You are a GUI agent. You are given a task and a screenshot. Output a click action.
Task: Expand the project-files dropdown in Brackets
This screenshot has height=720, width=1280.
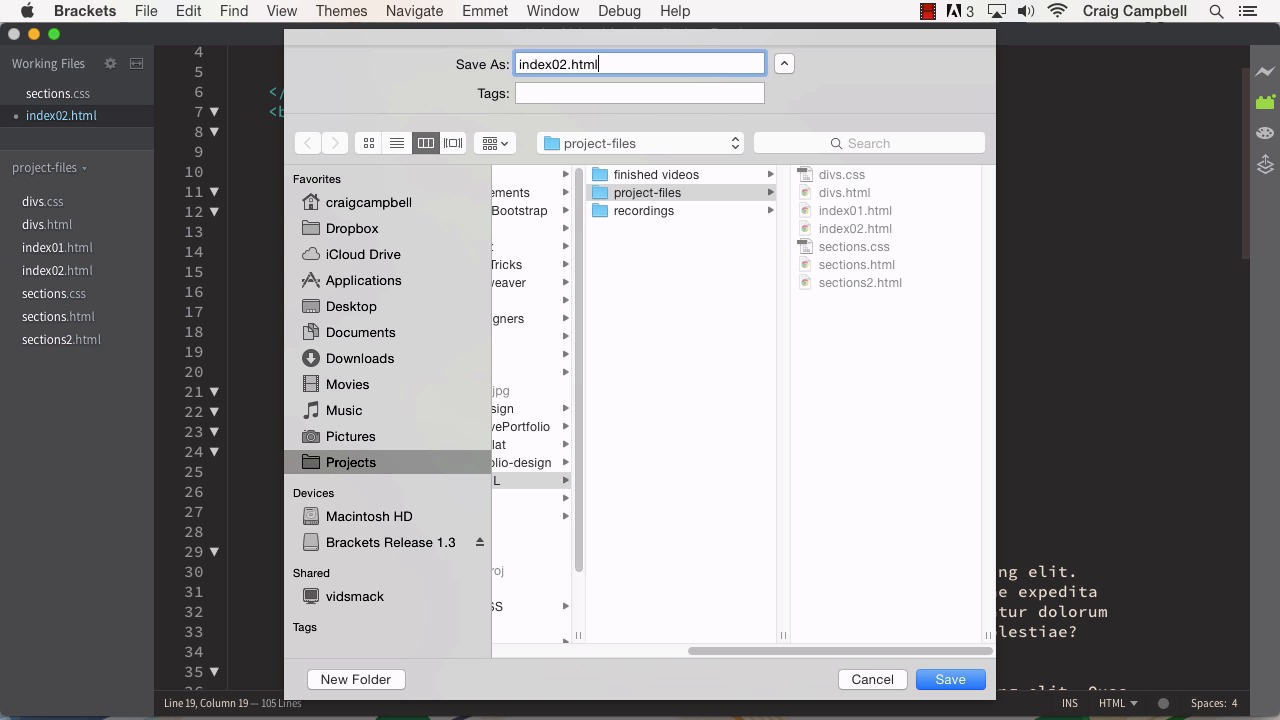(x=49, y=168)
